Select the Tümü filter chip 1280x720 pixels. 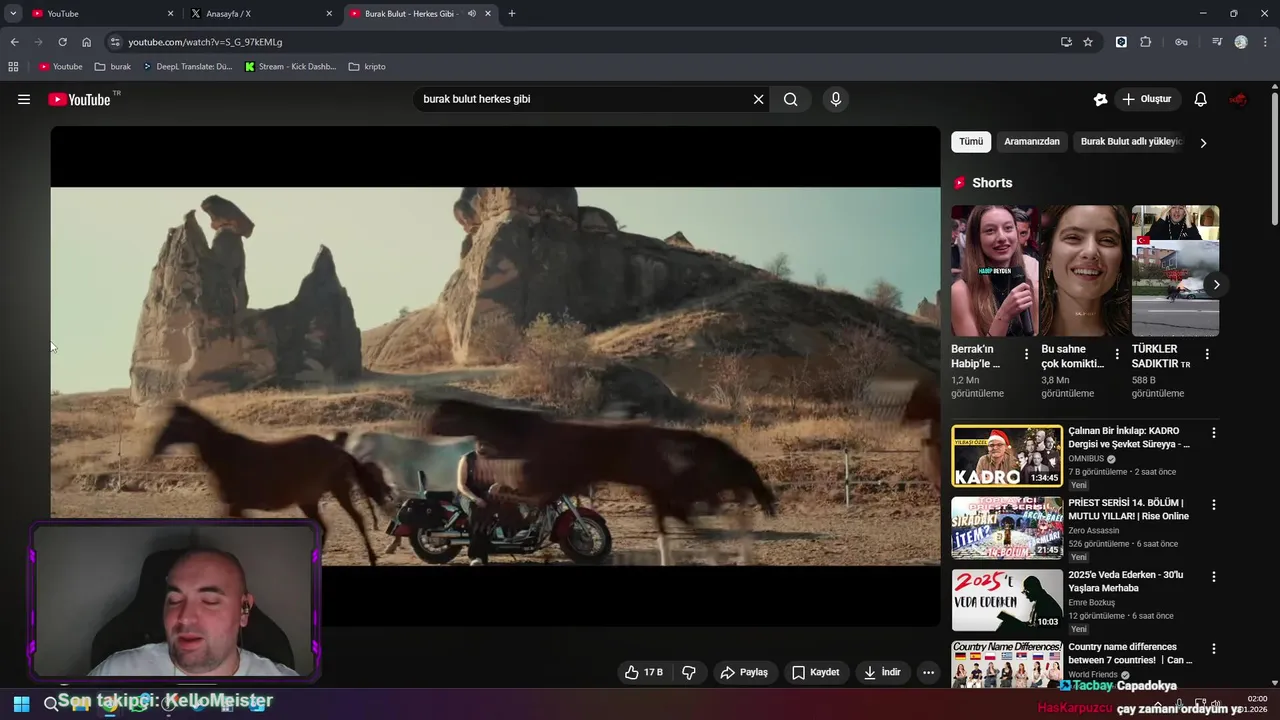971,142
